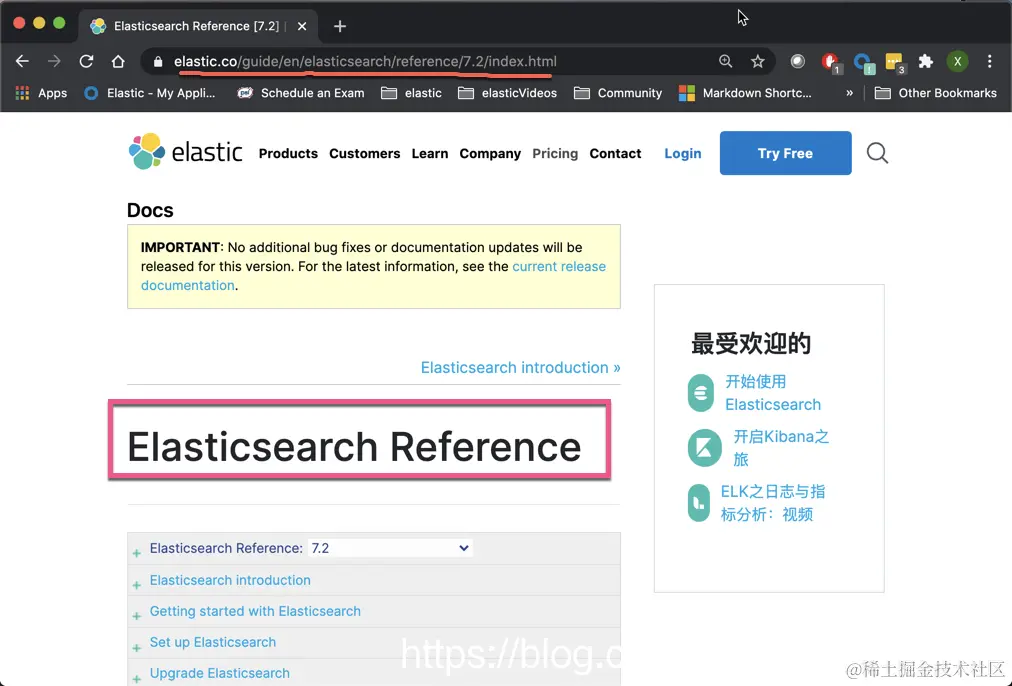
Task: Click the elastic logo
Action: coord(186,152)
